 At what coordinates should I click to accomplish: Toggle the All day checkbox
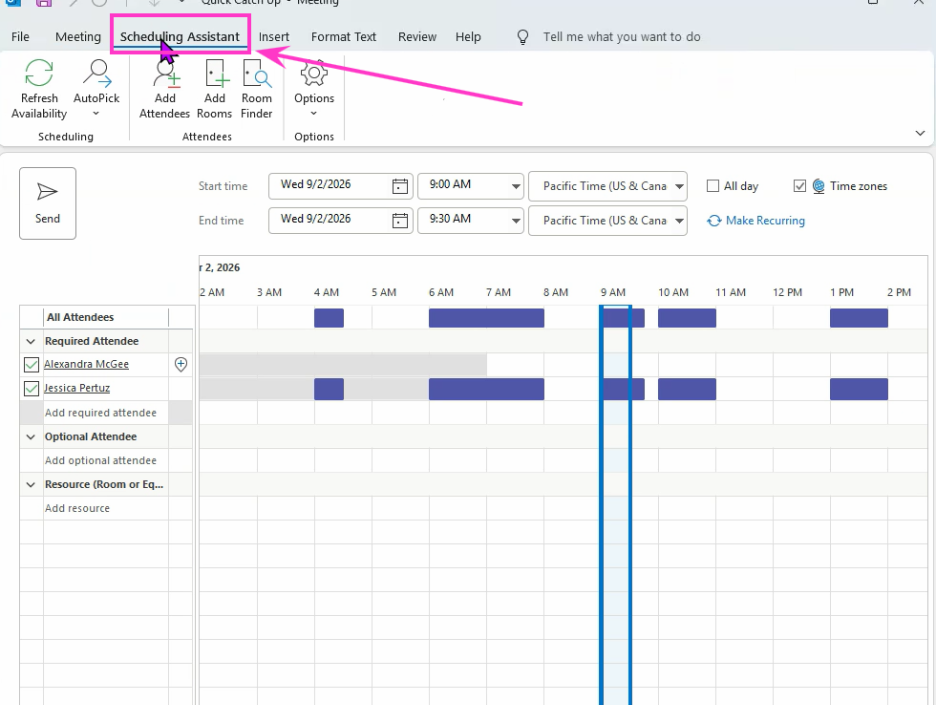713,186
